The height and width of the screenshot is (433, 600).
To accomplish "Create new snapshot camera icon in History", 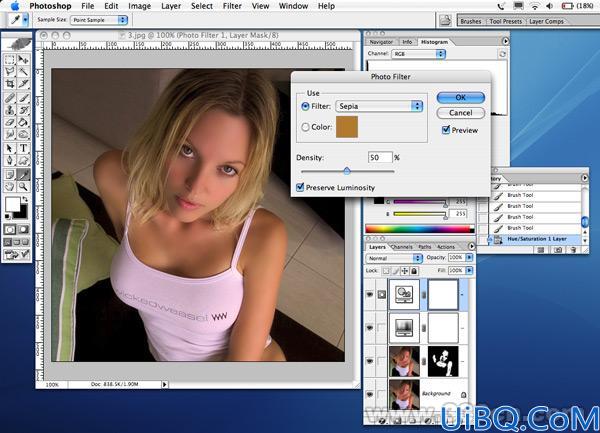I will click(558, 250).
